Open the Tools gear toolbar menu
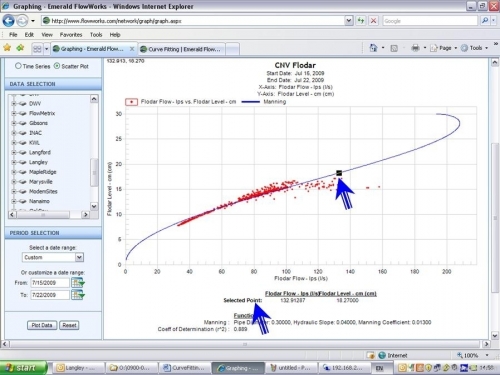This screenshot has width=500, height=375. [475, 48]
